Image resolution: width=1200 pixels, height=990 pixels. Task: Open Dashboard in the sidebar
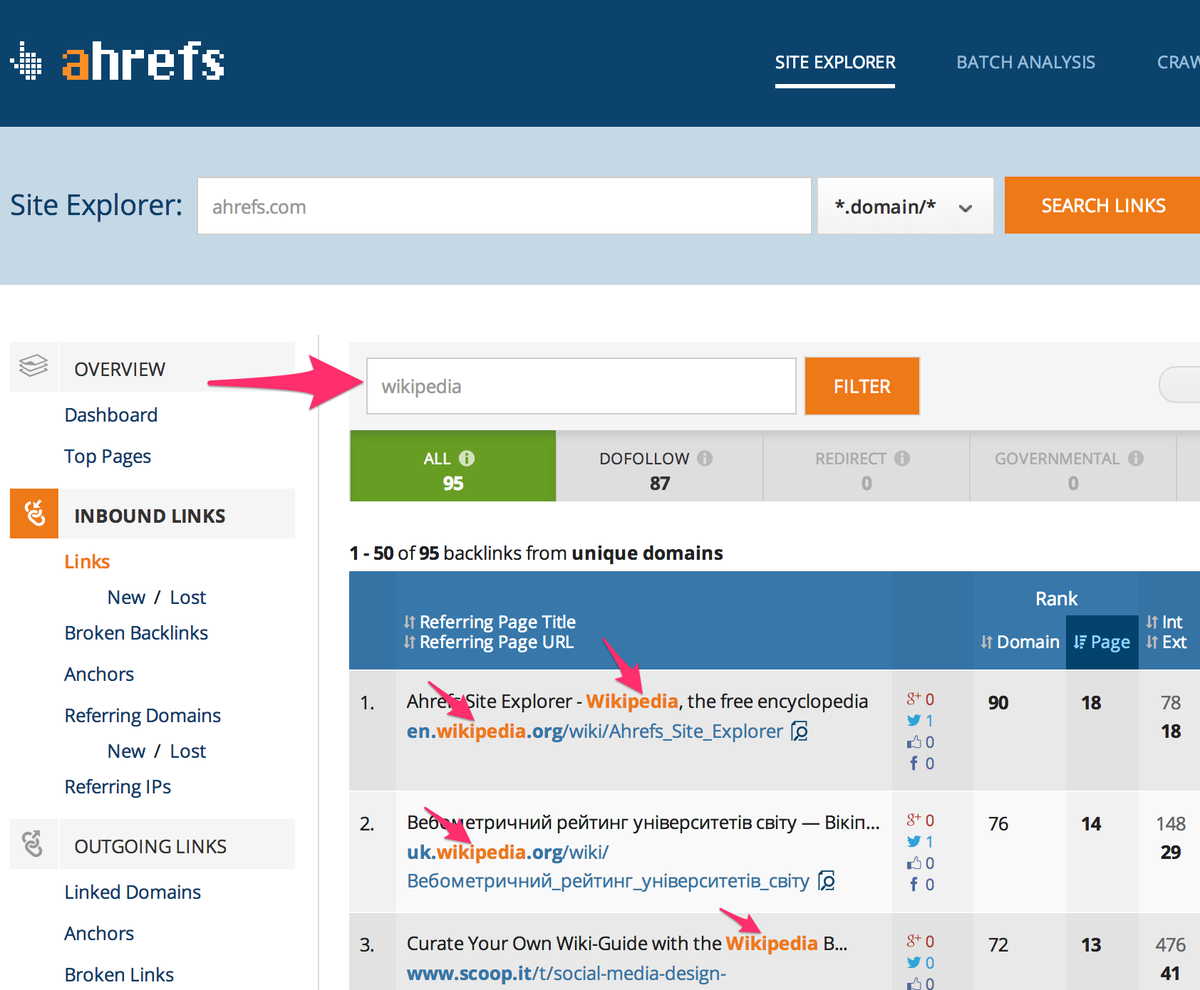click(x=111, y=415)
